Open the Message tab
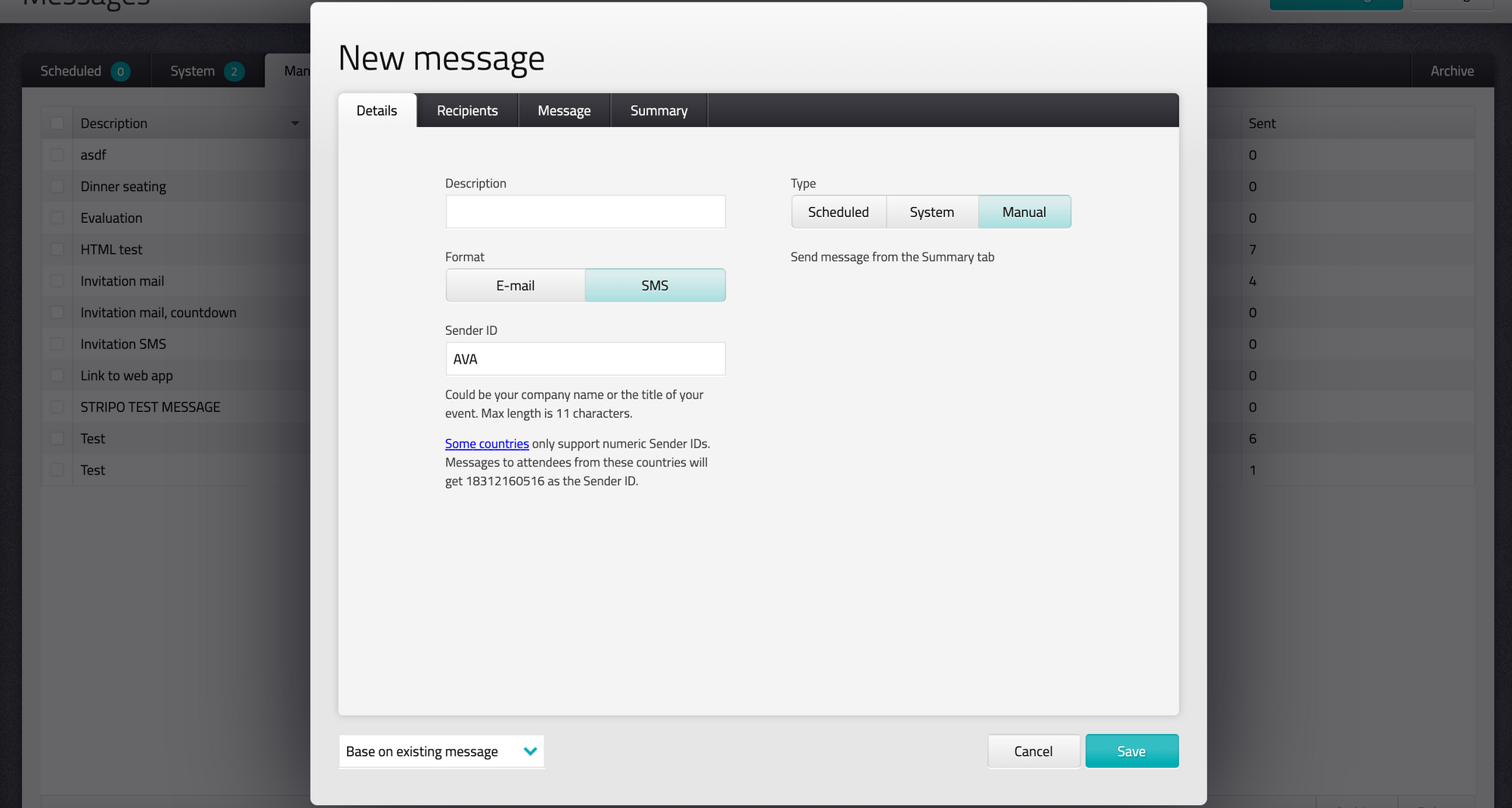Screen dimensions: 1512x808 [x=564, y=111]
